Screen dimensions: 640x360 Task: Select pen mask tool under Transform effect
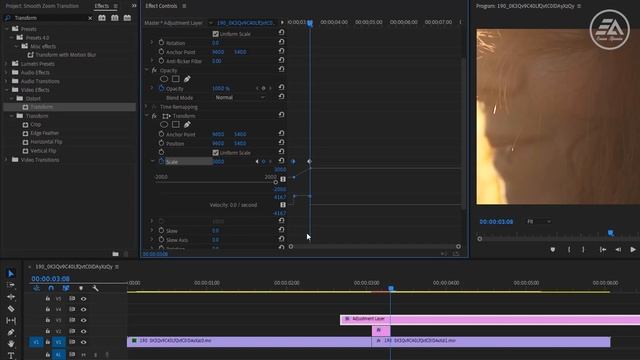pyautogui.click(x=187, y=124)
